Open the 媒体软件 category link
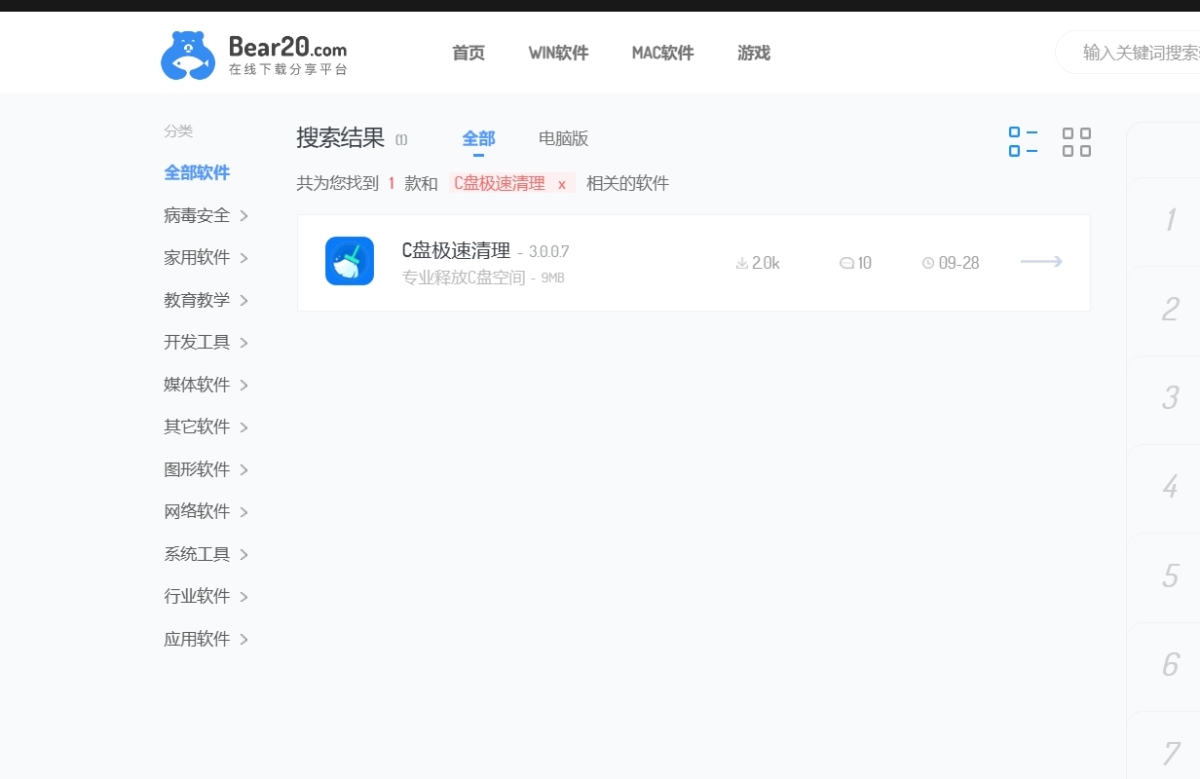This screenshot has height=779, width=1200. [x=197, y=384]
